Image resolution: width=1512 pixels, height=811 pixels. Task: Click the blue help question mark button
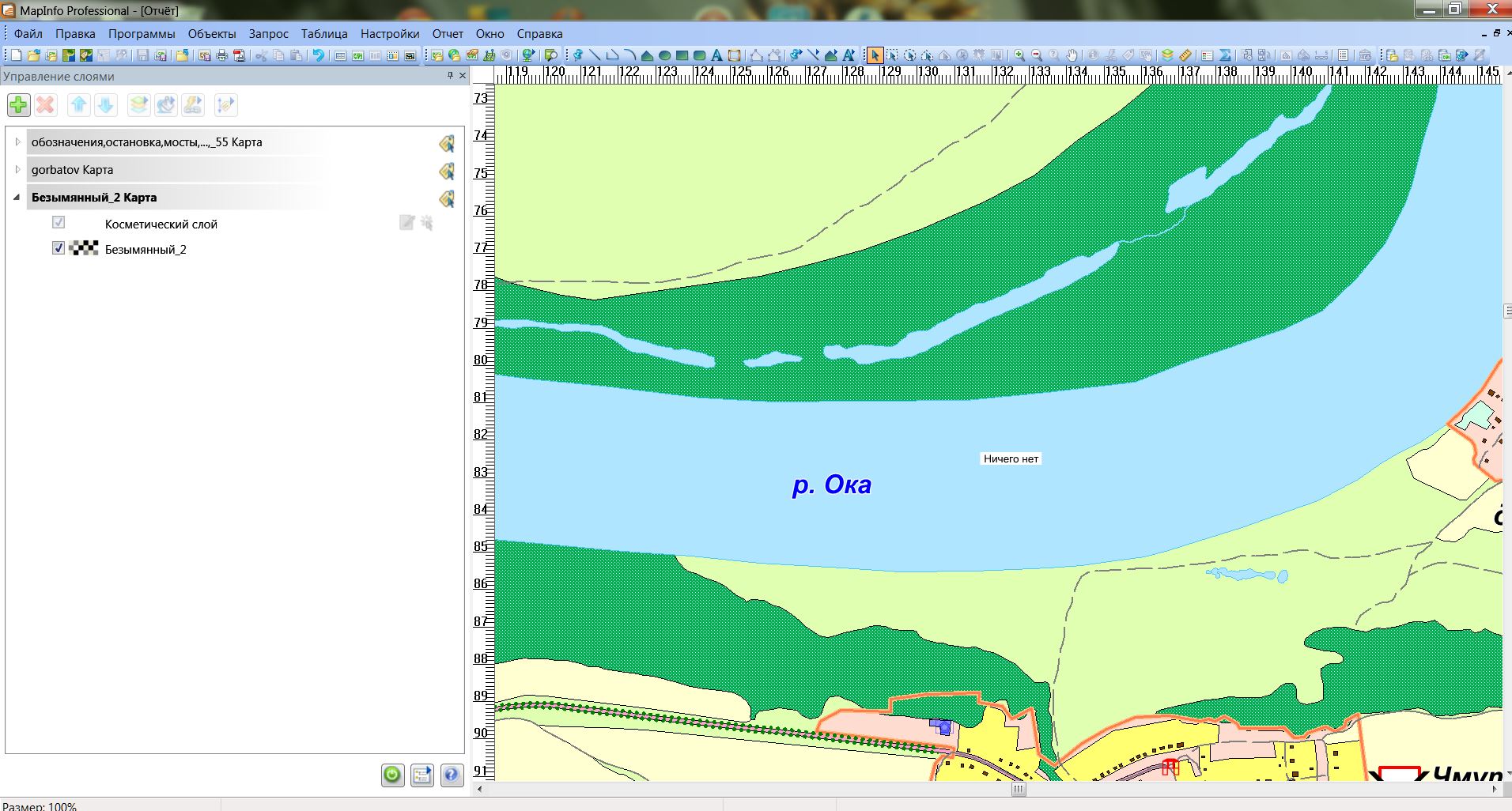pos(451,775)
